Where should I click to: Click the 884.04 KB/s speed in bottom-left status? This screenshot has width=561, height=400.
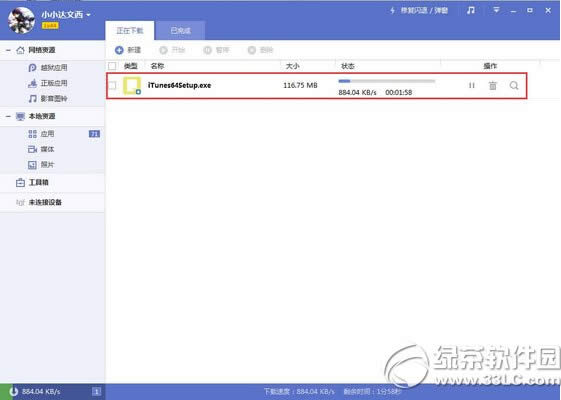pos(41,392)
